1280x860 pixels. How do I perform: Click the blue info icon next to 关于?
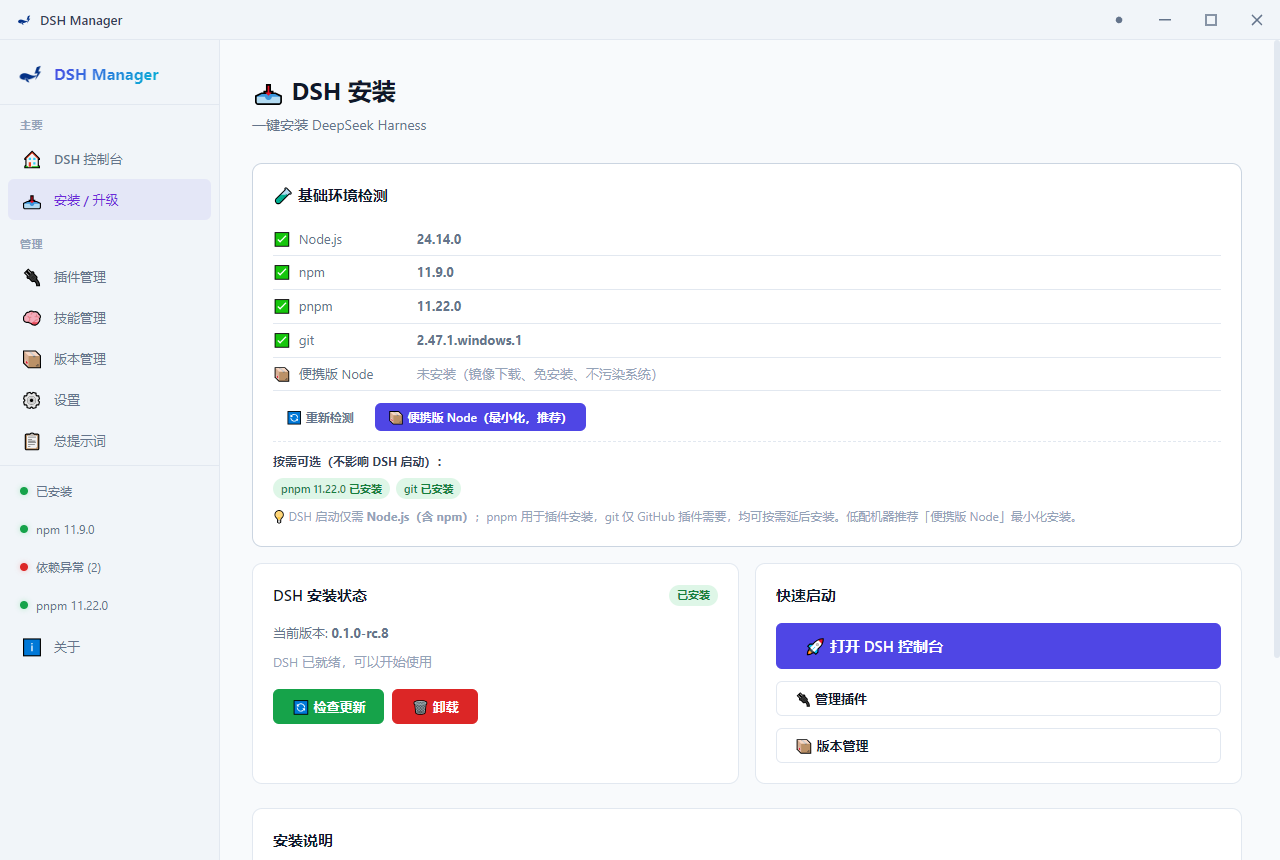[32, 647]
